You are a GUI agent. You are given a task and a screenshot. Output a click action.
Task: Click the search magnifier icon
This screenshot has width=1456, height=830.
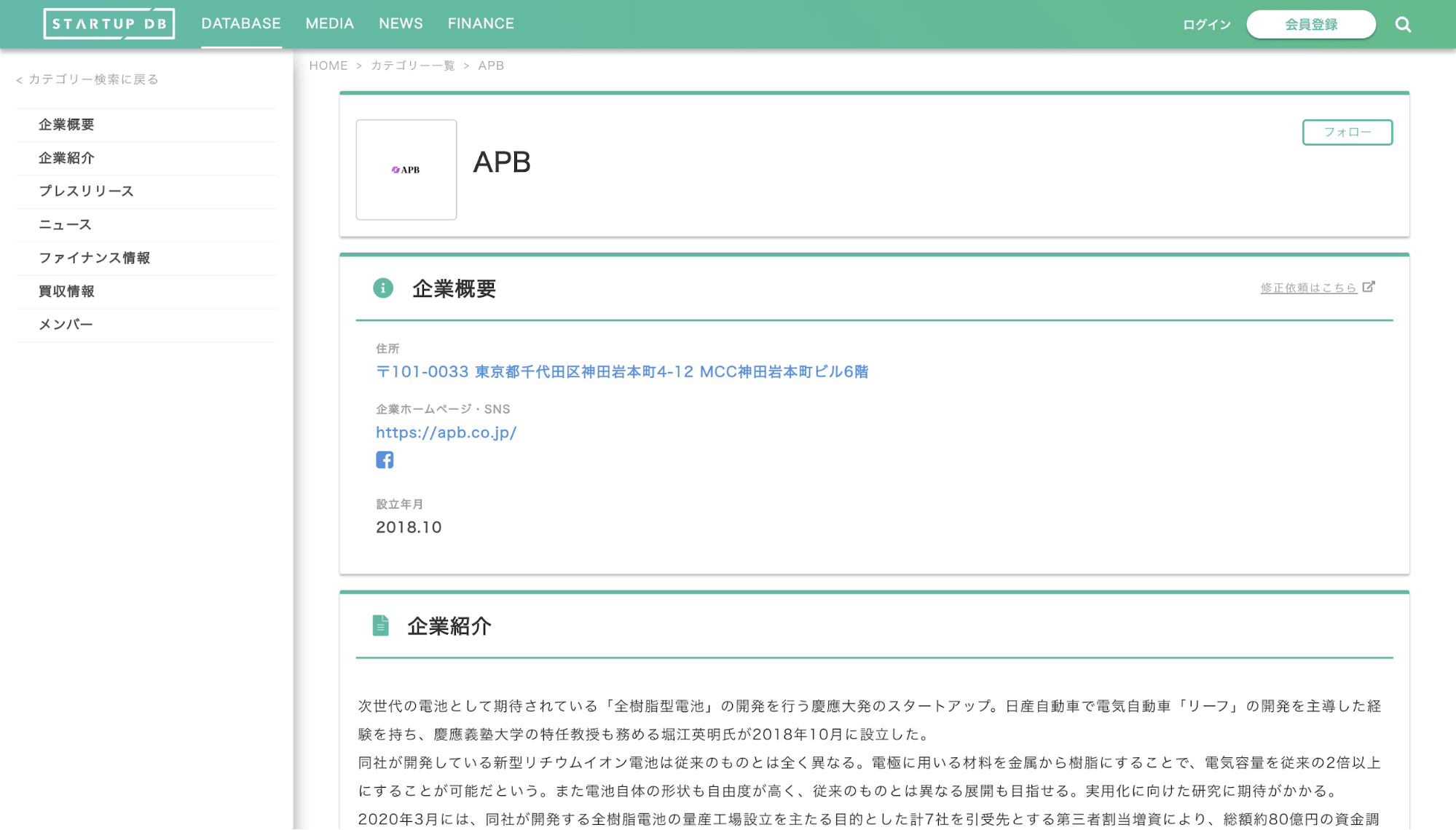click(x=1403, y=25)
